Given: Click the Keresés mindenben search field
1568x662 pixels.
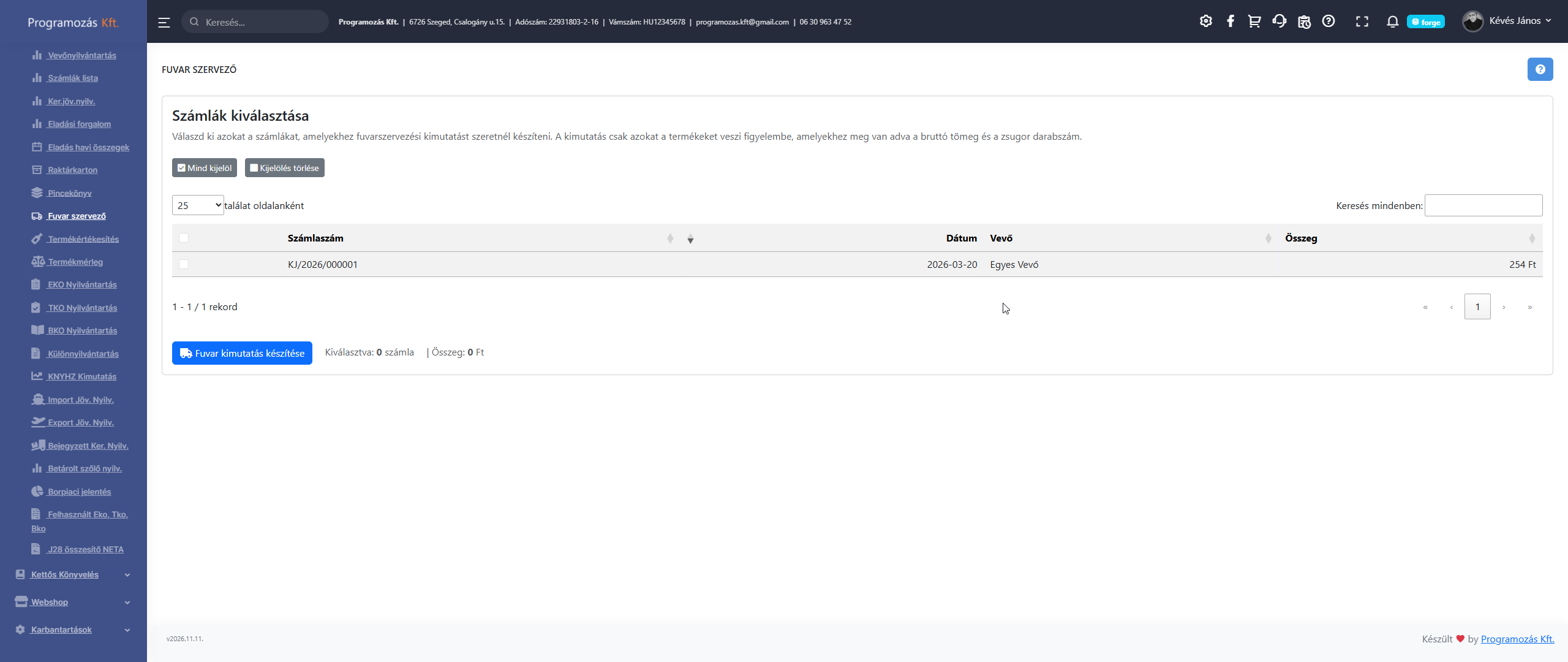Looking at the screenshot, I should (x=1483, y=205).
